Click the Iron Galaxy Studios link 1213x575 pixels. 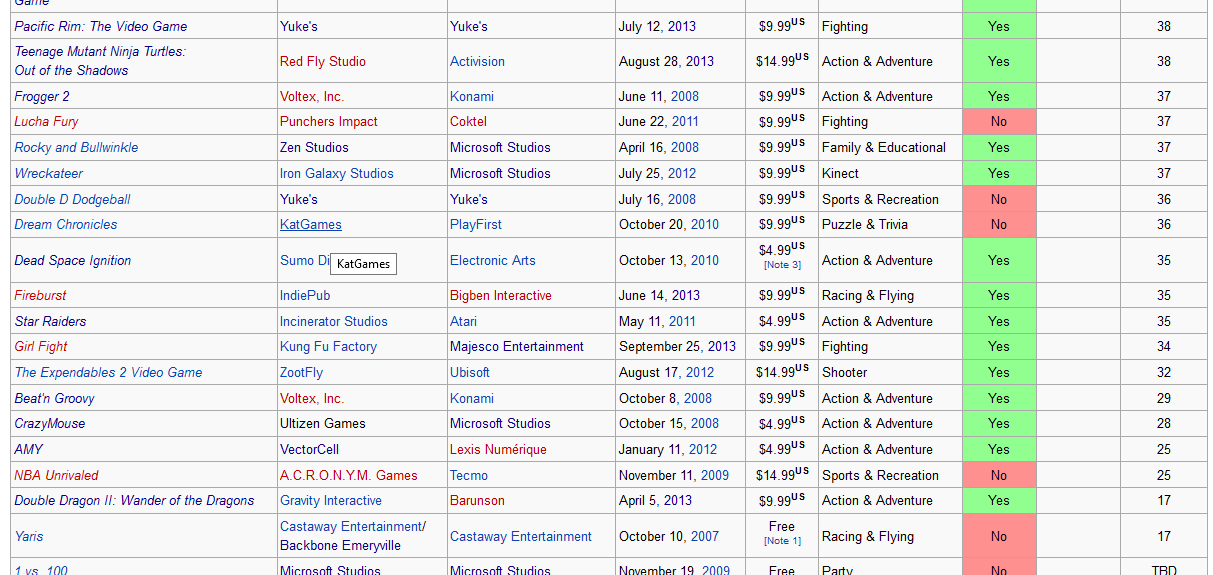point(337,173)
